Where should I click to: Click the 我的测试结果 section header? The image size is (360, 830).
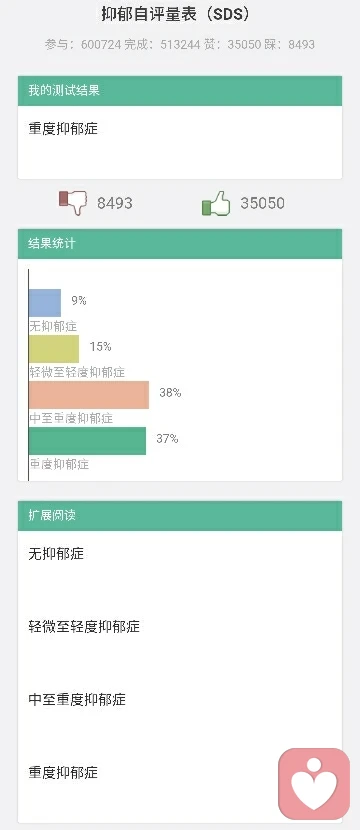pos(180,91)
